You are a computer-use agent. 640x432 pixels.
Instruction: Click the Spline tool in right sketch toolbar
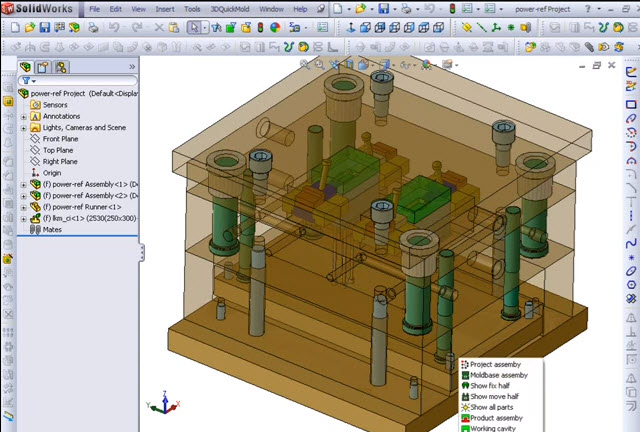[x=631, y=243]
